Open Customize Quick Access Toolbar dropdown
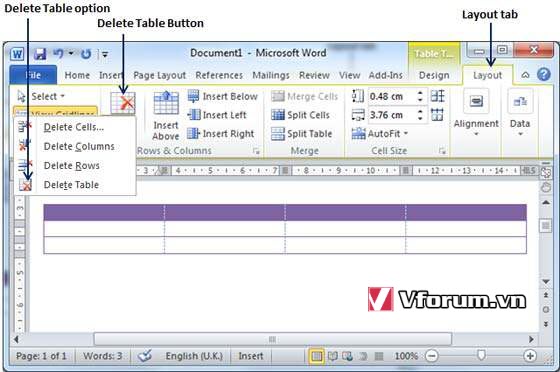 tap(105, 54)
